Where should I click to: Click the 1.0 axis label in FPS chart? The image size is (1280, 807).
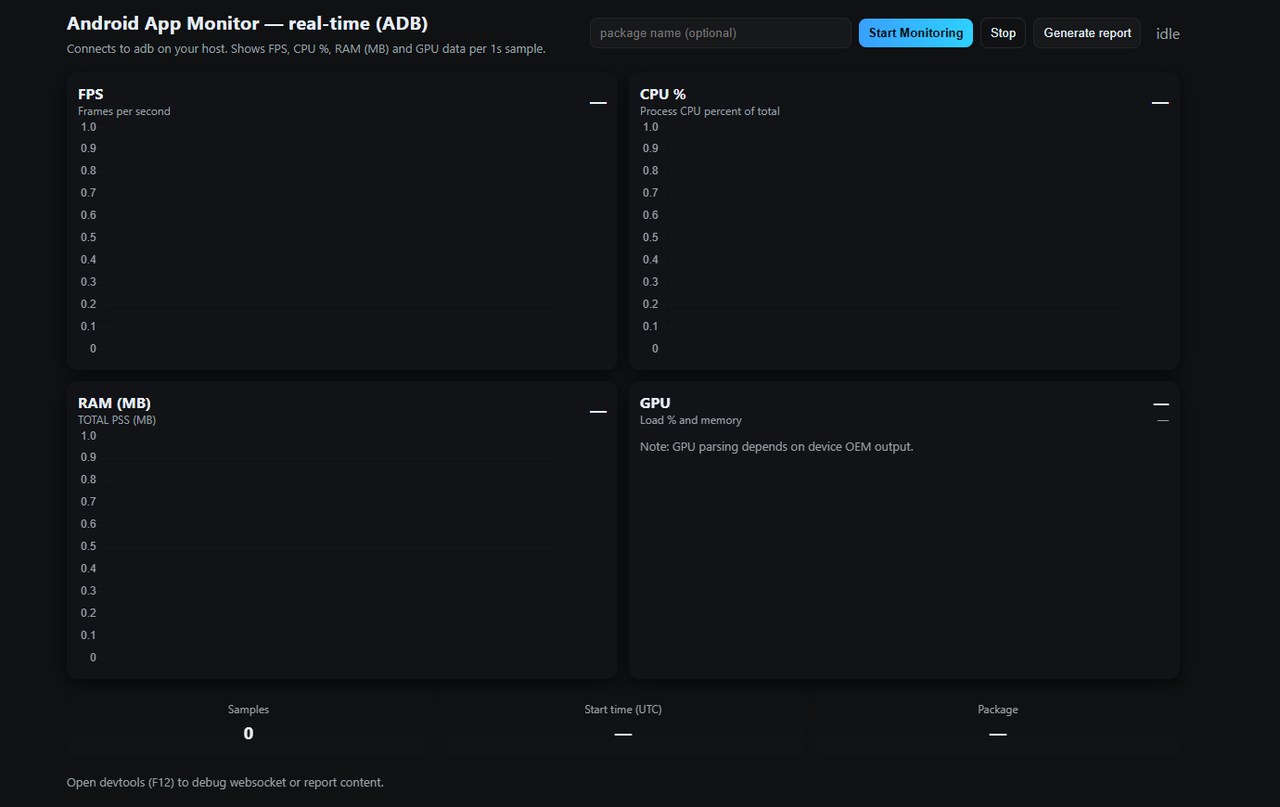(x=89, y=127)
